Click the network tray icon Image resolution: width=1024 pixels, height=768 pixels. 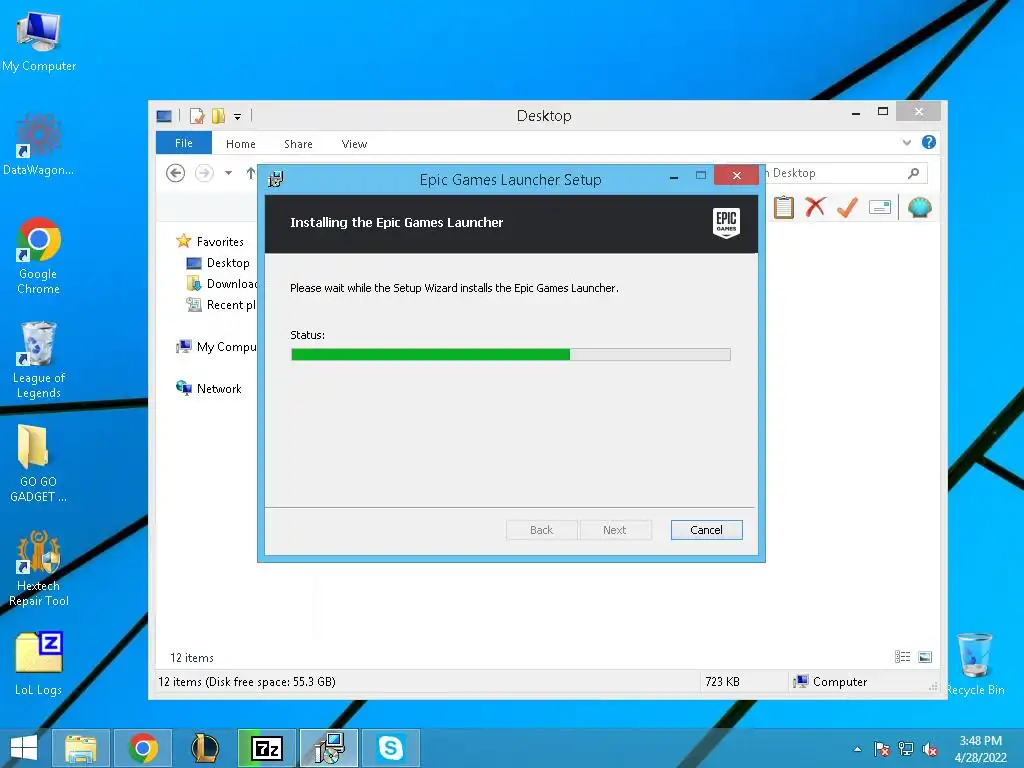pyautogui.click(x=906, y=749)
